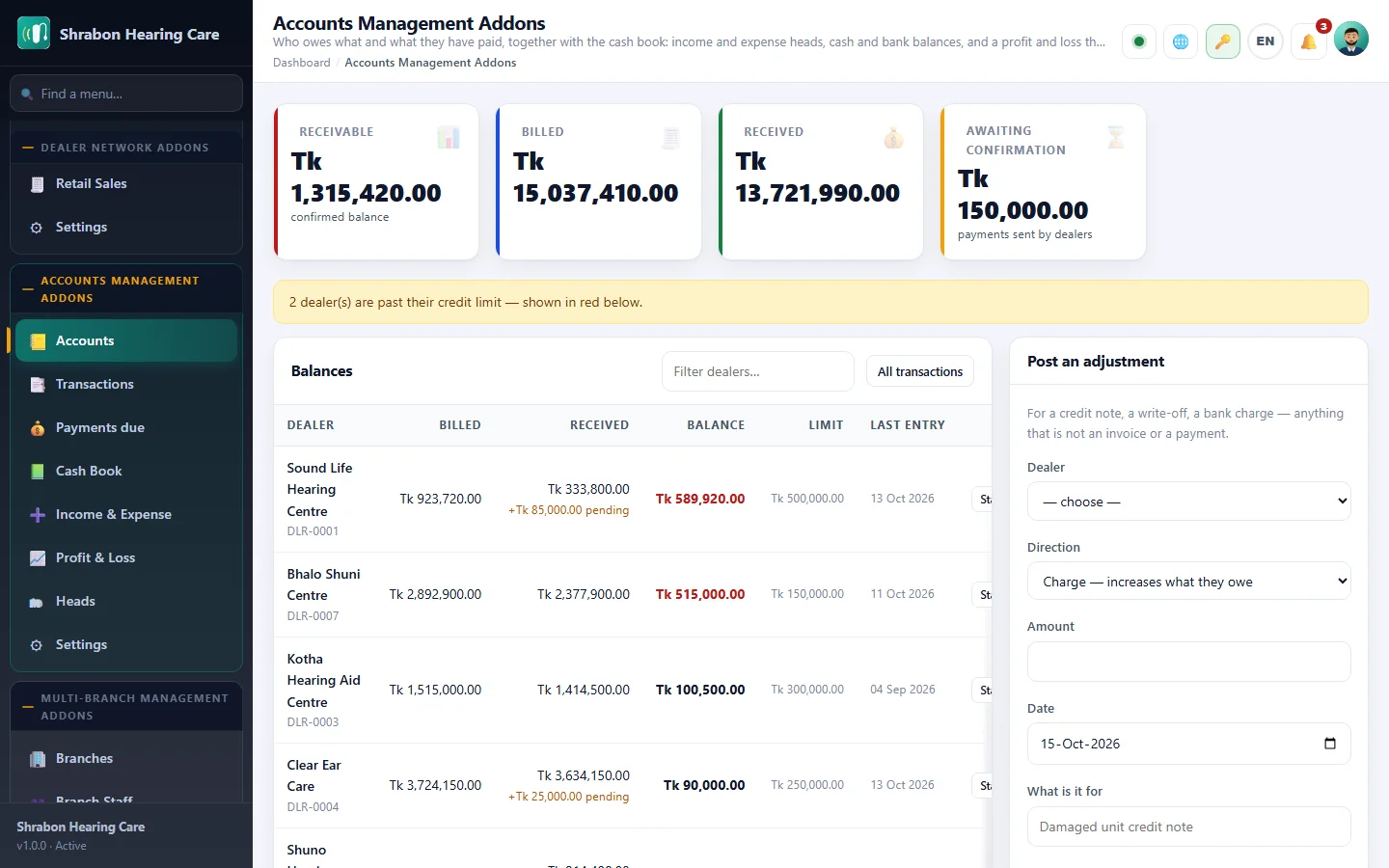The height and width of the screenshot is (868, 1389).
Task: Click the dealer code DLR-0007
Action: (313, 616)
